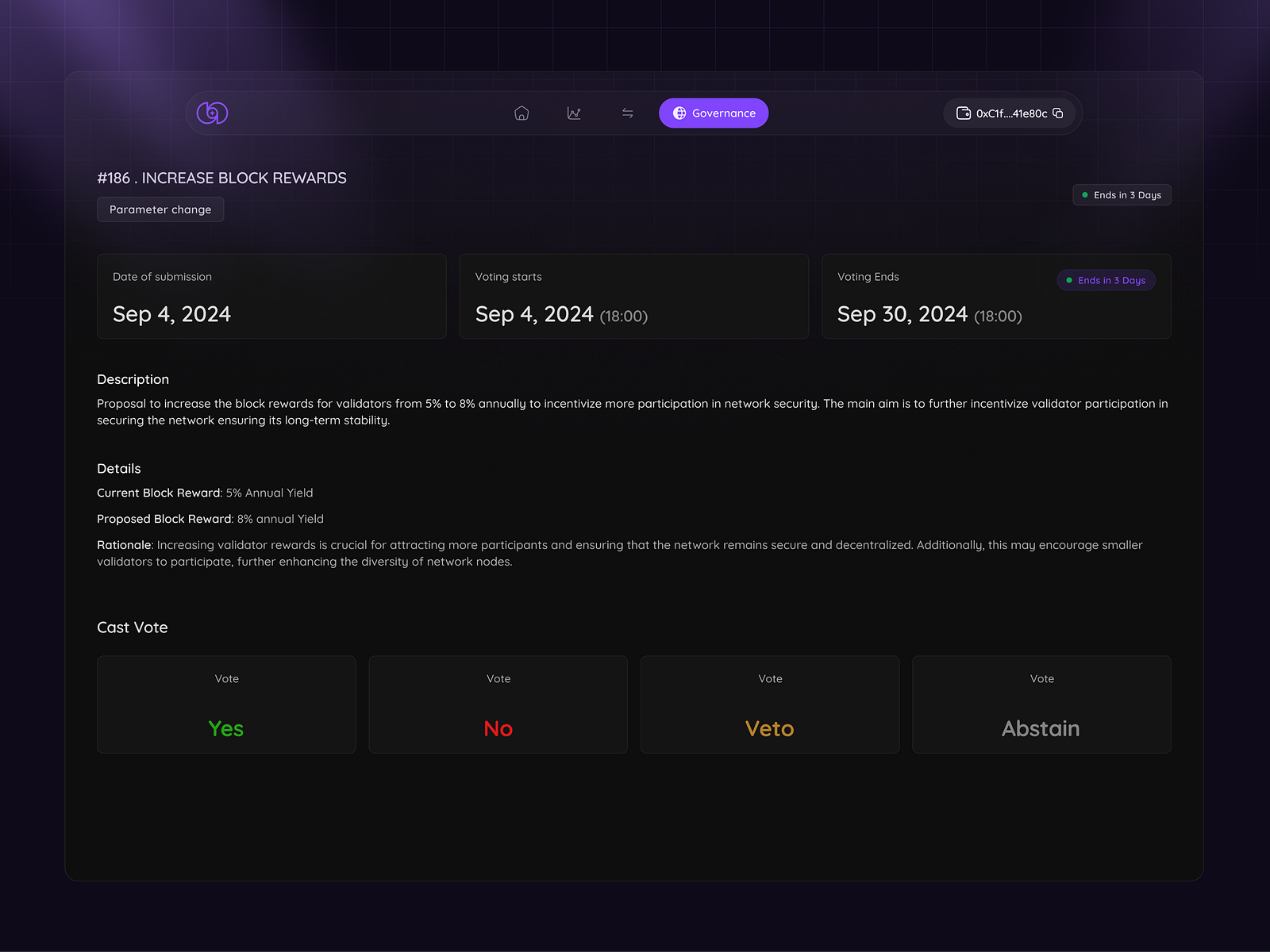Click the proposal title "#186 INCREASE BLOCK REWARDS"
Screen dimensions: 1270x952
[x=221, y=178]
